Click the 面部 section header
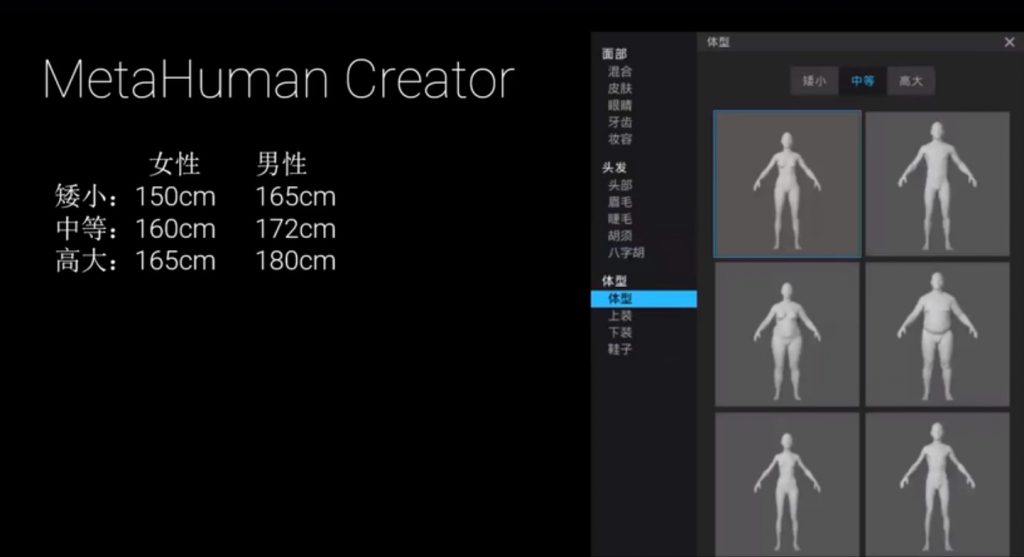 pos(614,54)
